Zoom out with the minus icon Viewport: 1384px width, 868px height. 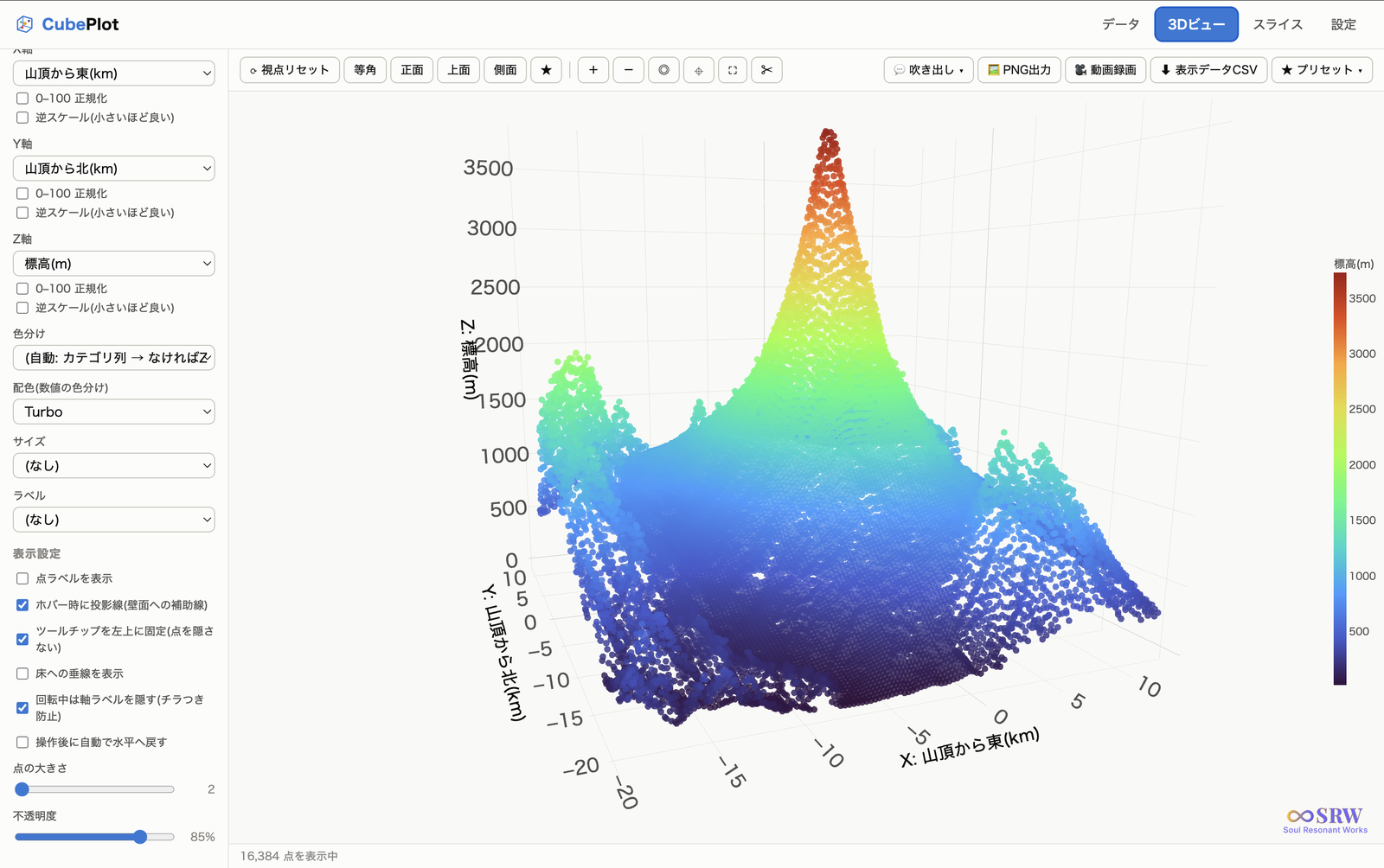(629, 70)
